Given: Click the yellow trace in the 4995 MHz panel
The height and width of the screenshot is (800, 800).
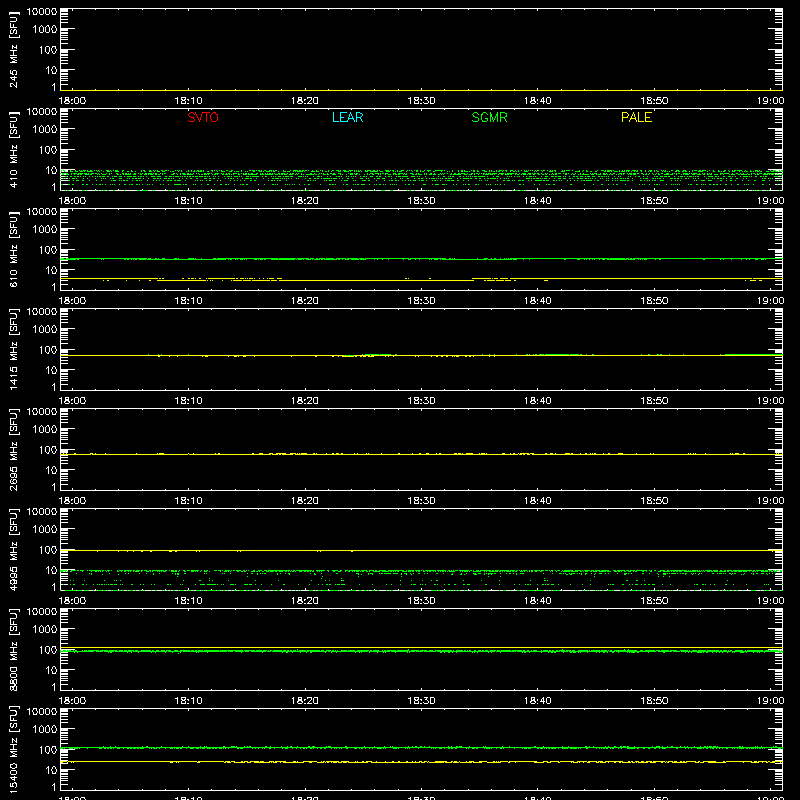Looking at the screenshot, I should pos(421,551).
